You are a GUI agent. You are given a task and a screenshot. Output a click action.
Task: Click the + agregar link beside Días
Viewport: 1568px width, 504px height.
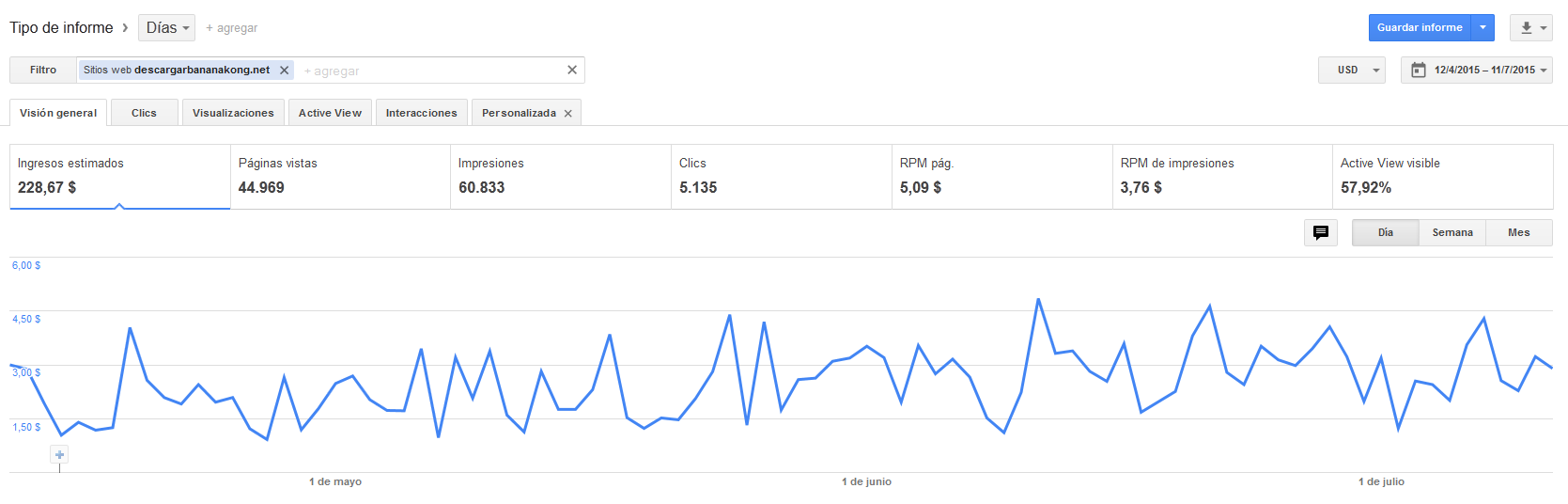click(x=231, y=28)
